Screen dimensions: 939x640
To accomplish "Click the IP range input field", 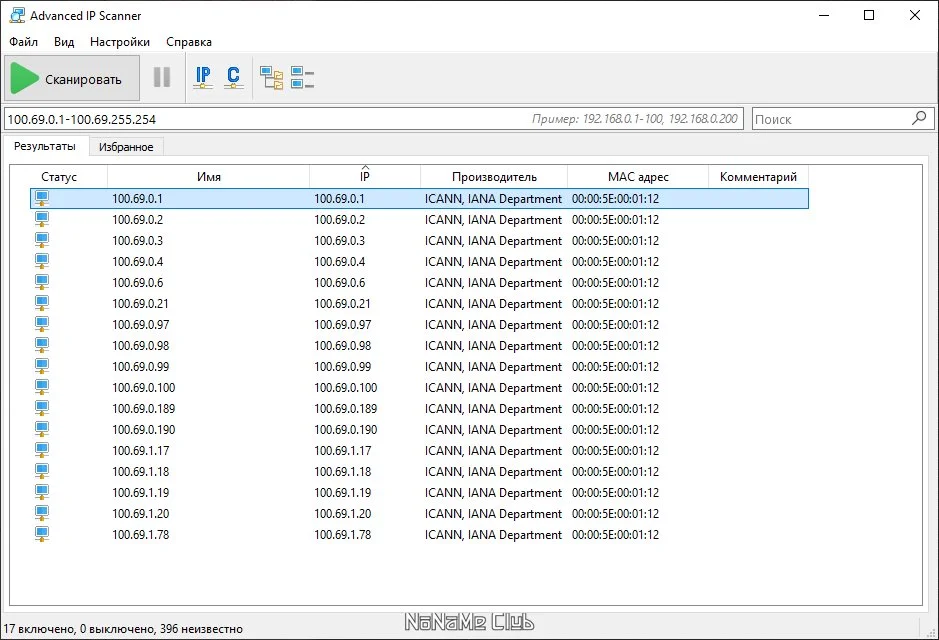I will [x=374, y=119].
